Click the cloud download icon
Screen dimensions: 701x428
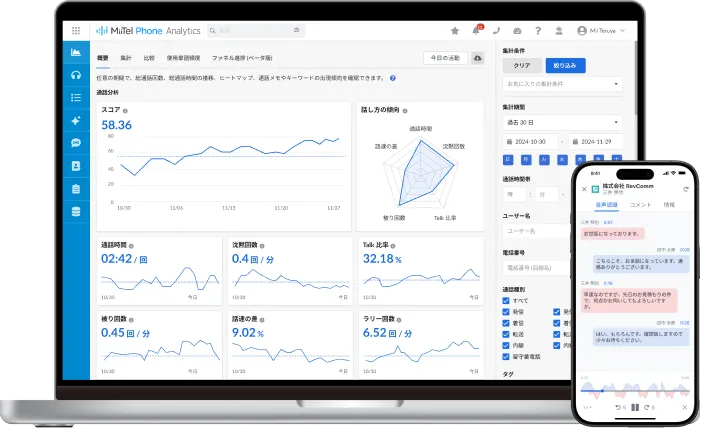(x=477, y=59)
